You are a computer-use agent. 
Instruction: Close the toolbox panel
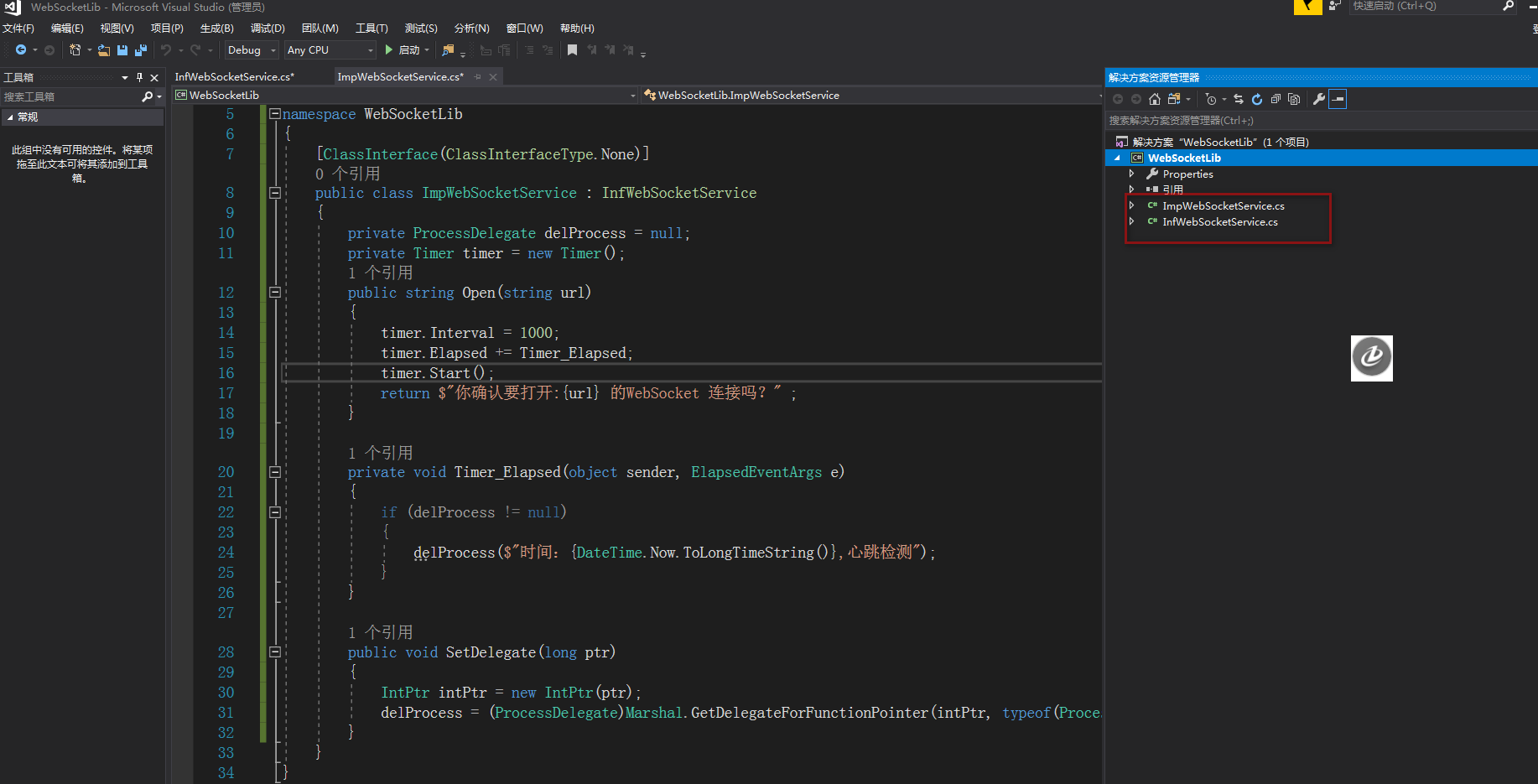pos(154,77)
